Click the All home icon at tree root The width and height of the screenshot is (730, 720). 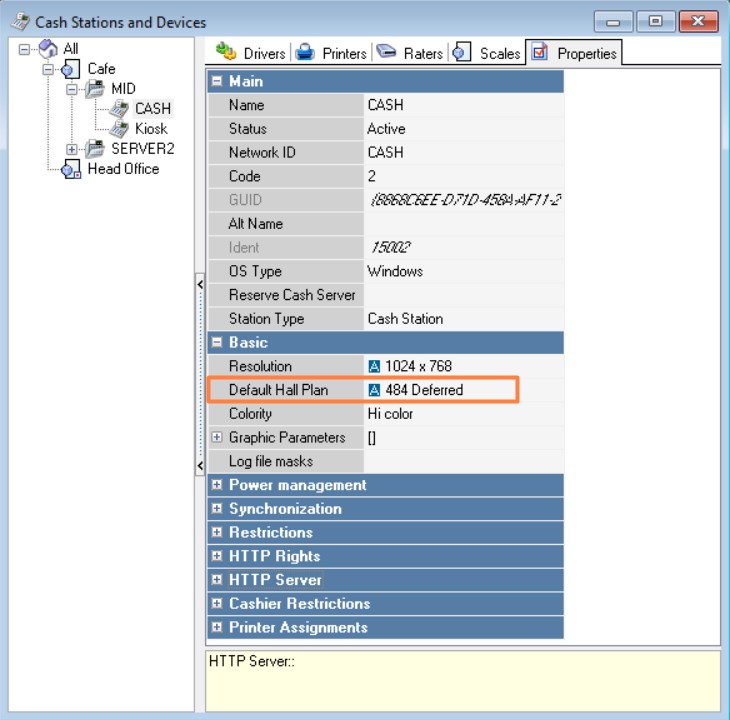48,48
